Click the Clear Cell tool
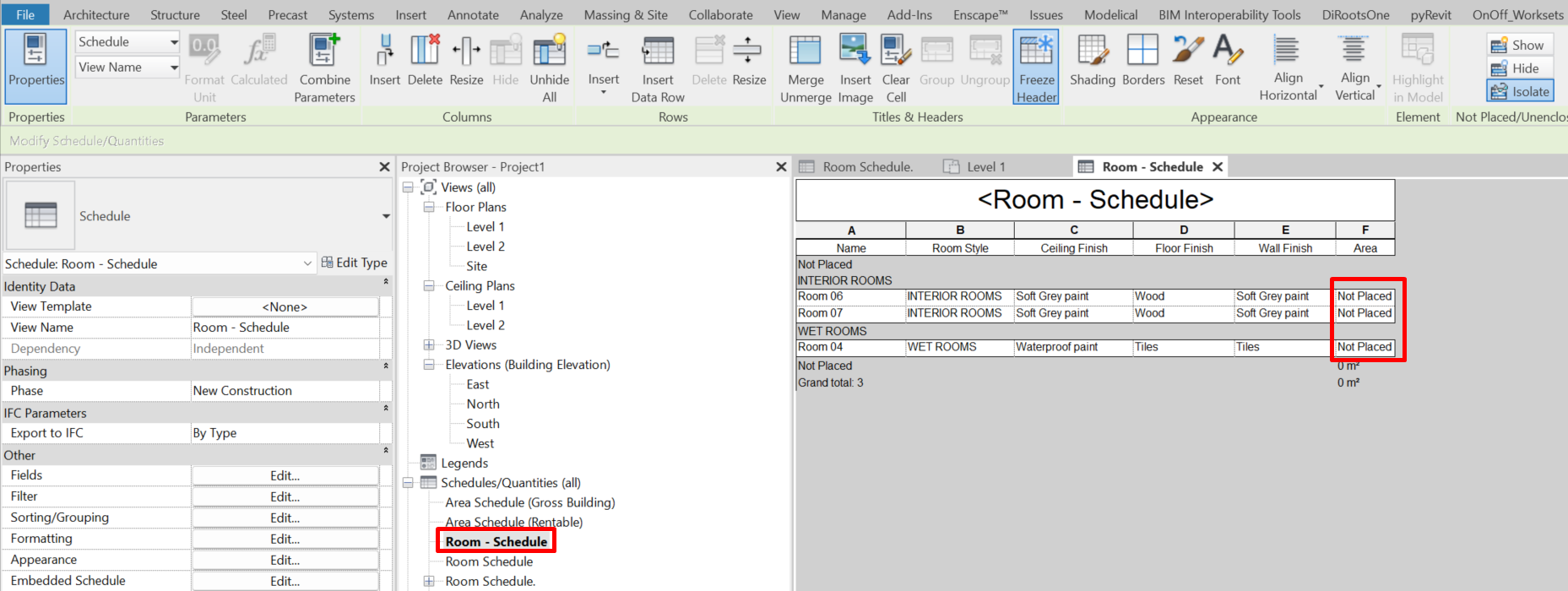 (x=896, y=67)
